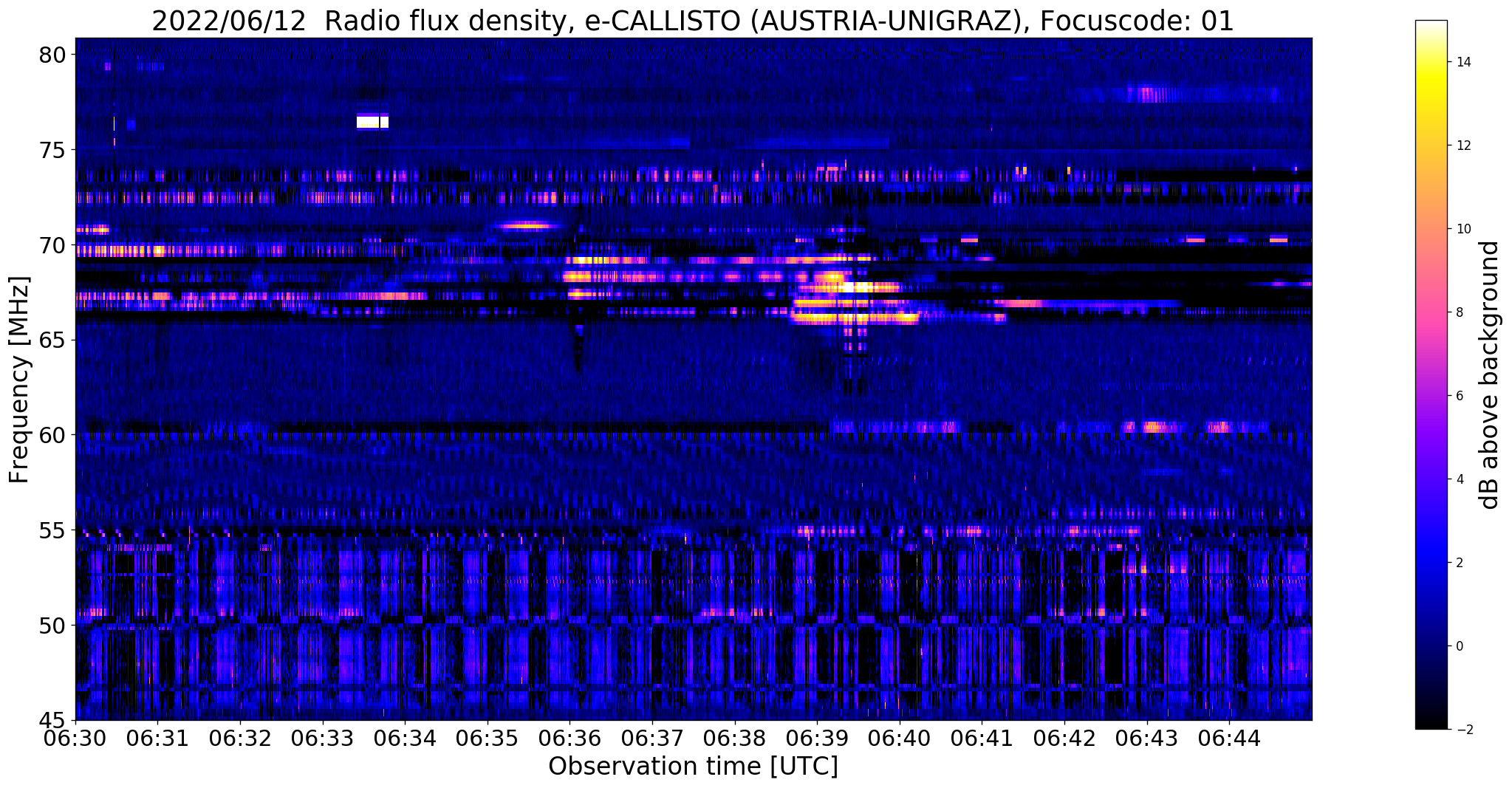Click the 06:39 time tick label
The width and height of the screenshot is (1512, 788).
point(817,737)
